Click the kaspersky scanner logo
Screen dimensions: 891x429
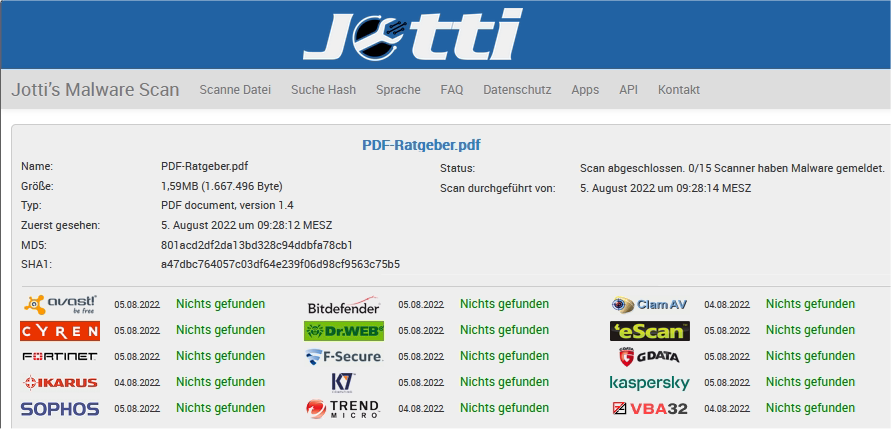[x=649, y=384]
